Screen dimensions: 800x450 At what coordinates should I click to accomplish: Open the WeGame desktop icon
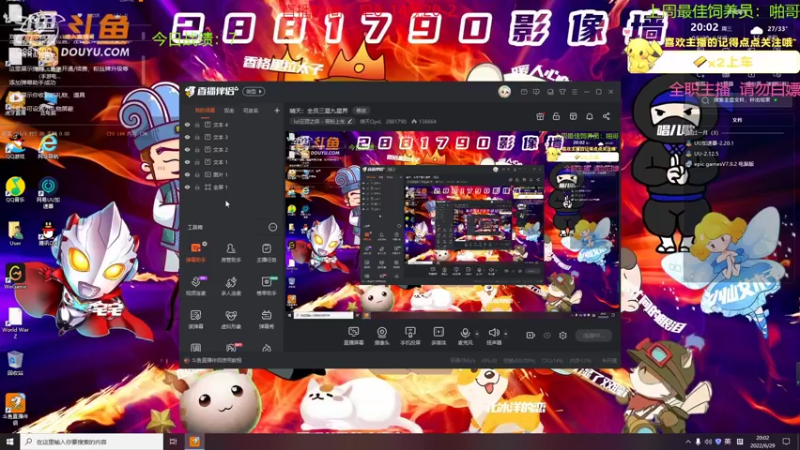15,277
